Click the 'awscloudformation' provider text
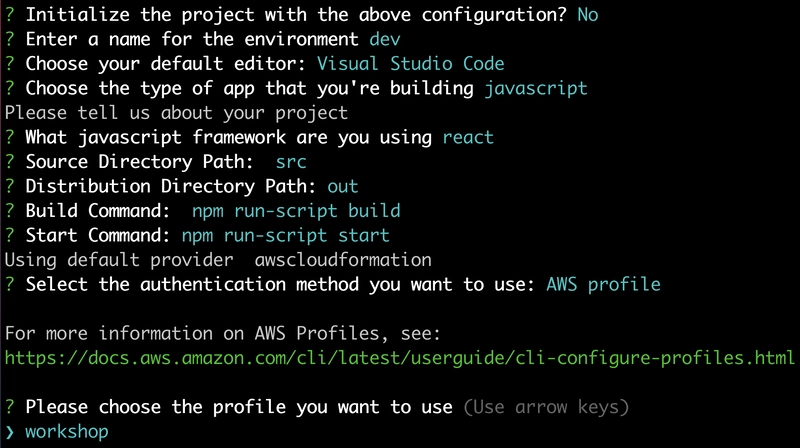The width and height of the screenshot is (800, 448). (343, 260)
